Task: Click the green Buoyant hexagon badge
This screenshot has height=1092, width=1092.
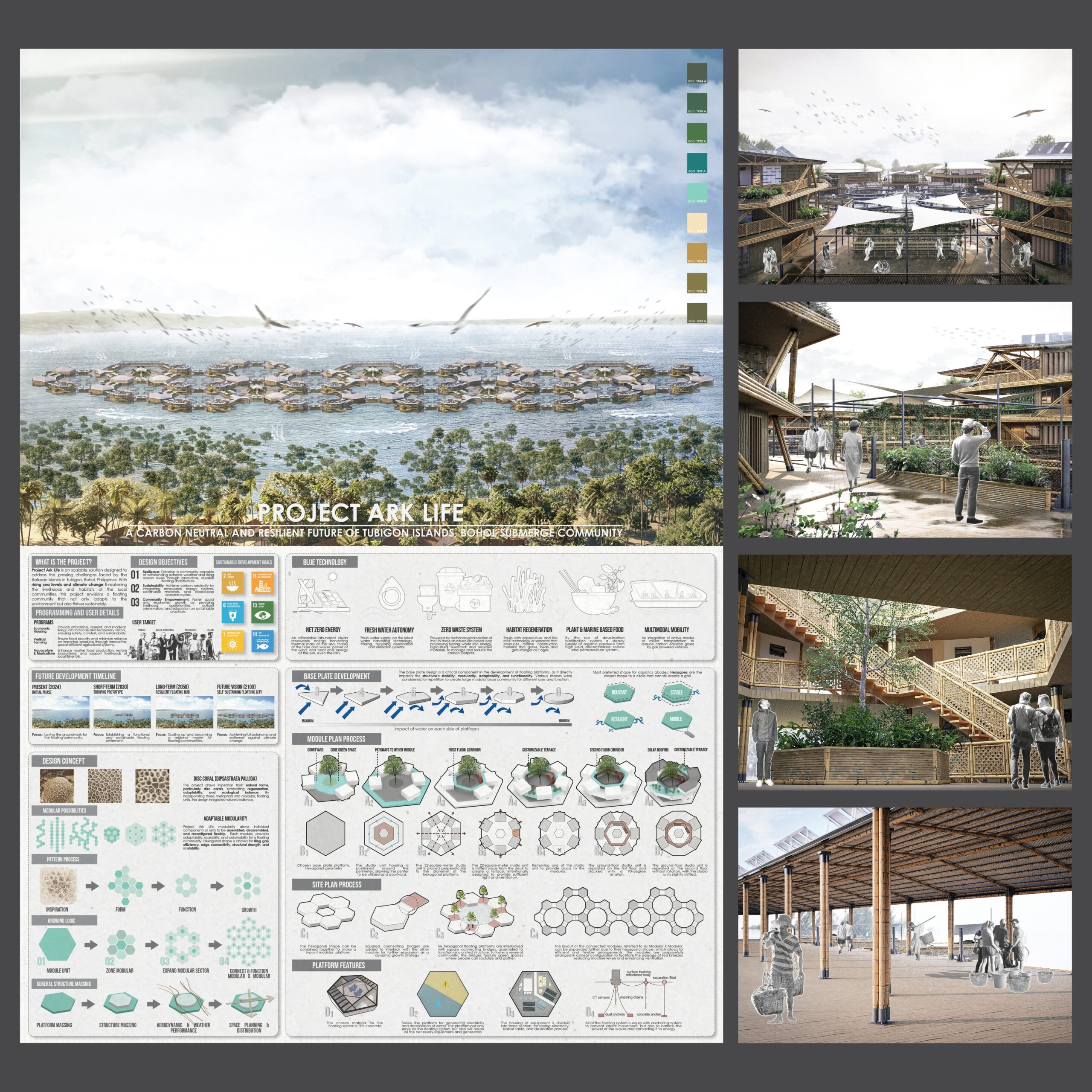Action: click(x=619, y=693)
